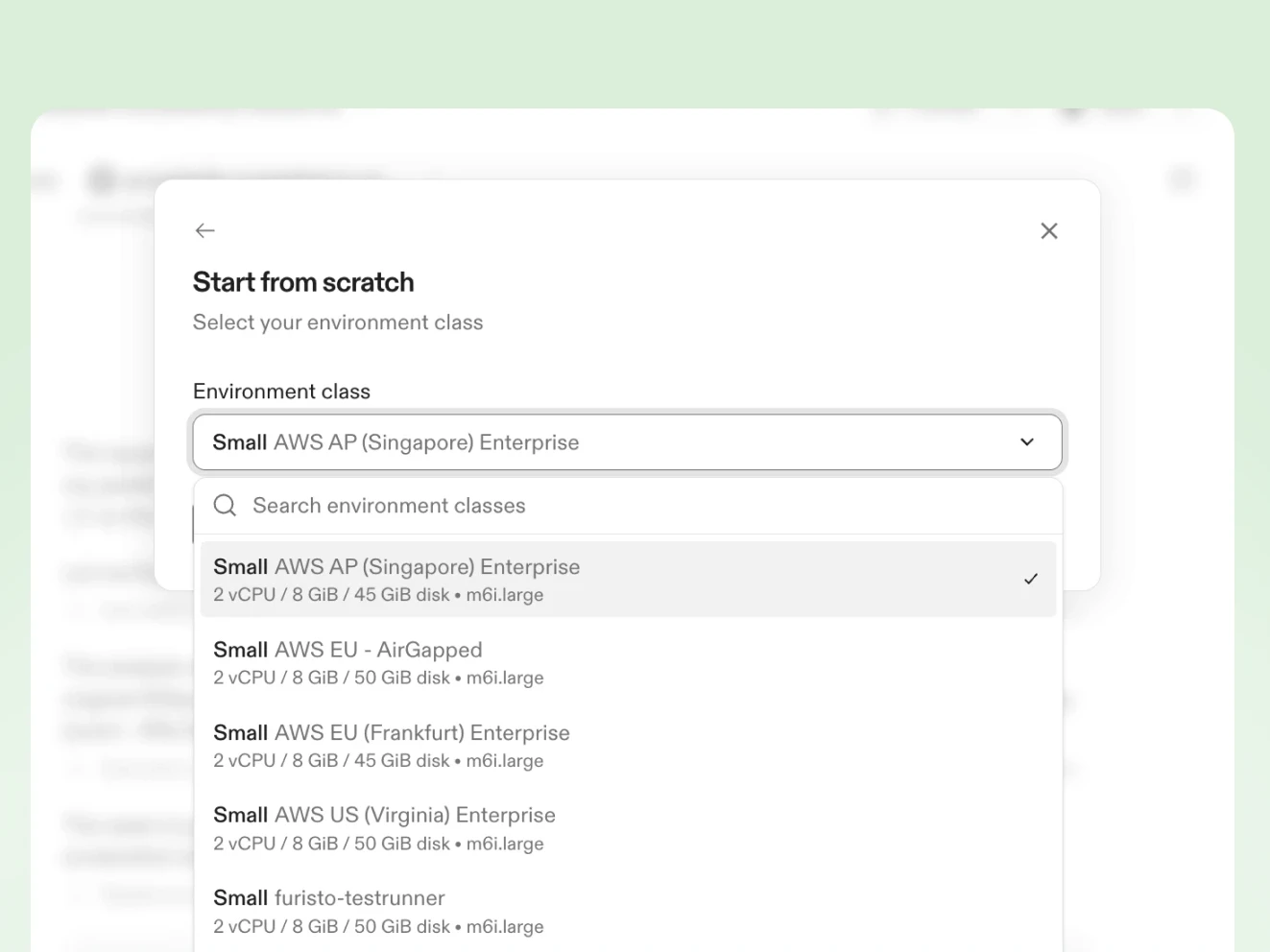Screen dimensions: 1270x952
Task: Select Small AWS AP (Singapore) Enterprise option
Action: (628, 580)
